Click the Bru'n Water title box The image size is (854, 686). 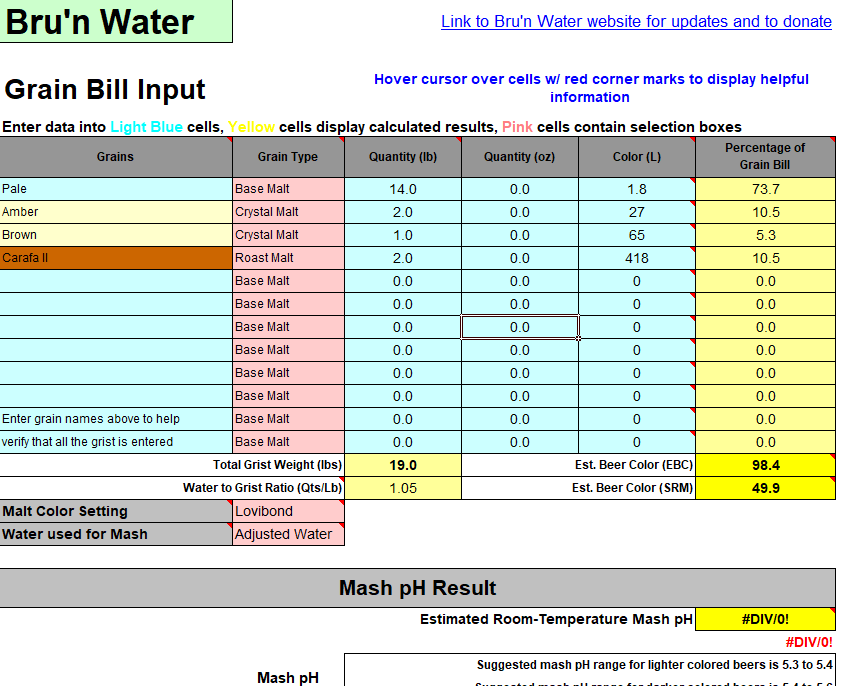tap(116, 21)
